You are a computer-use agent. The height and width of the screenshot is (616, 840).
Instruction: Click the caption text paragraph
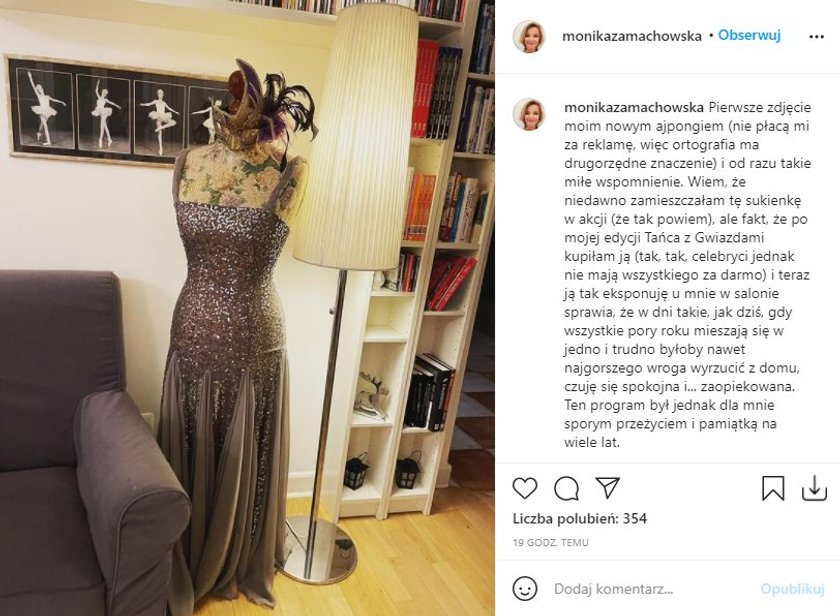[x=687, y=275]
